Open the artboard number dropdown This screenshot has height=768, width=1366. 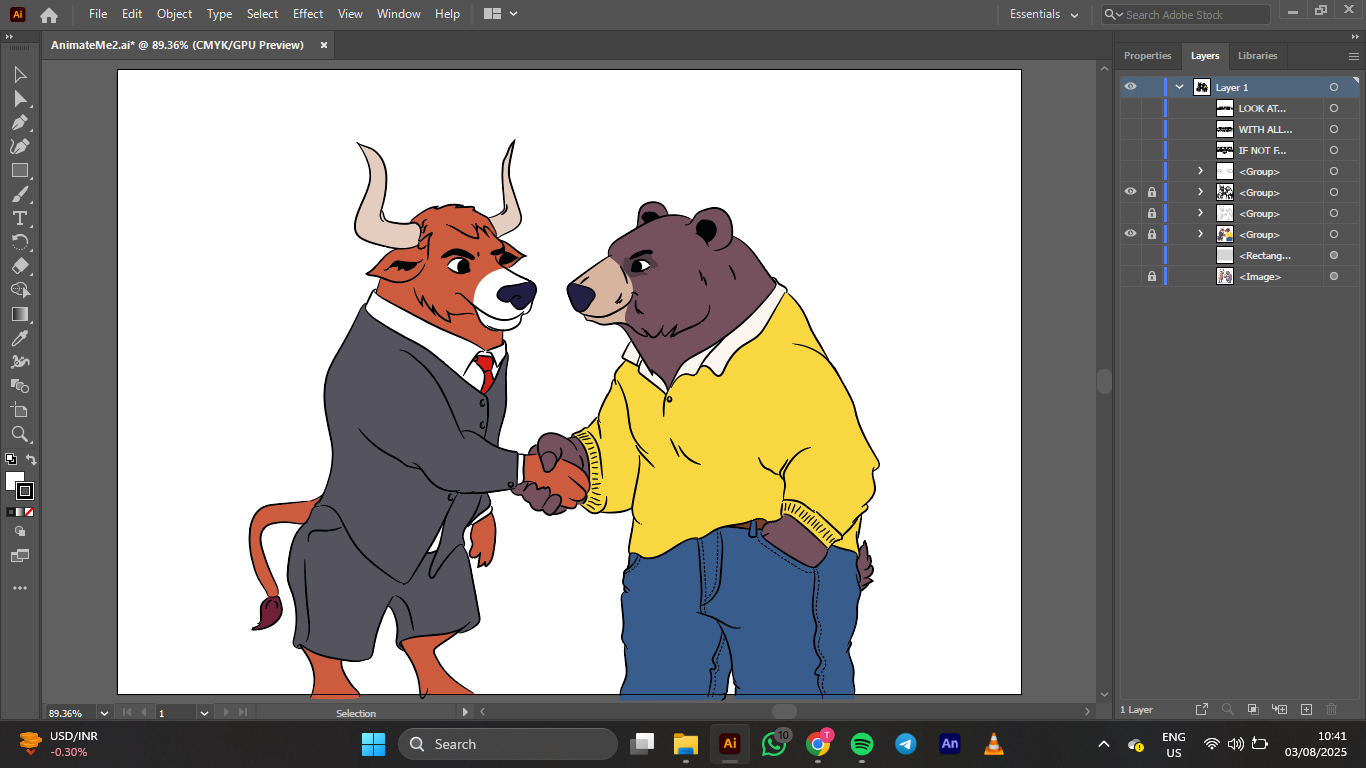tap(204, 713)
